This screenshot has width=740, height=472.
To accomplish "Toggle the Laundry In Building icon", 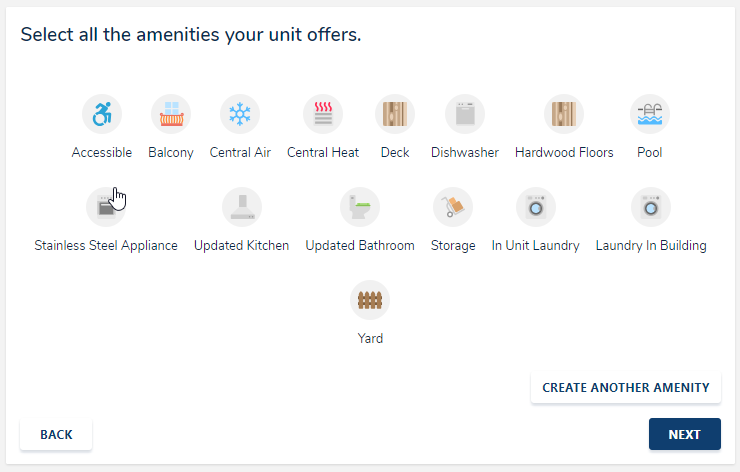I will pyautogui.click(x=651, y=207).
